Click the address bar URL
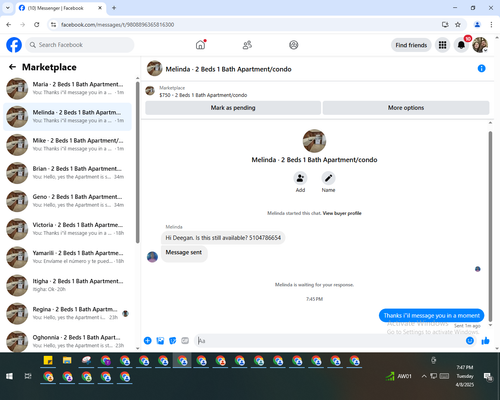The height and width of the screenshot is (400, 500). click(x=117, y=25)
